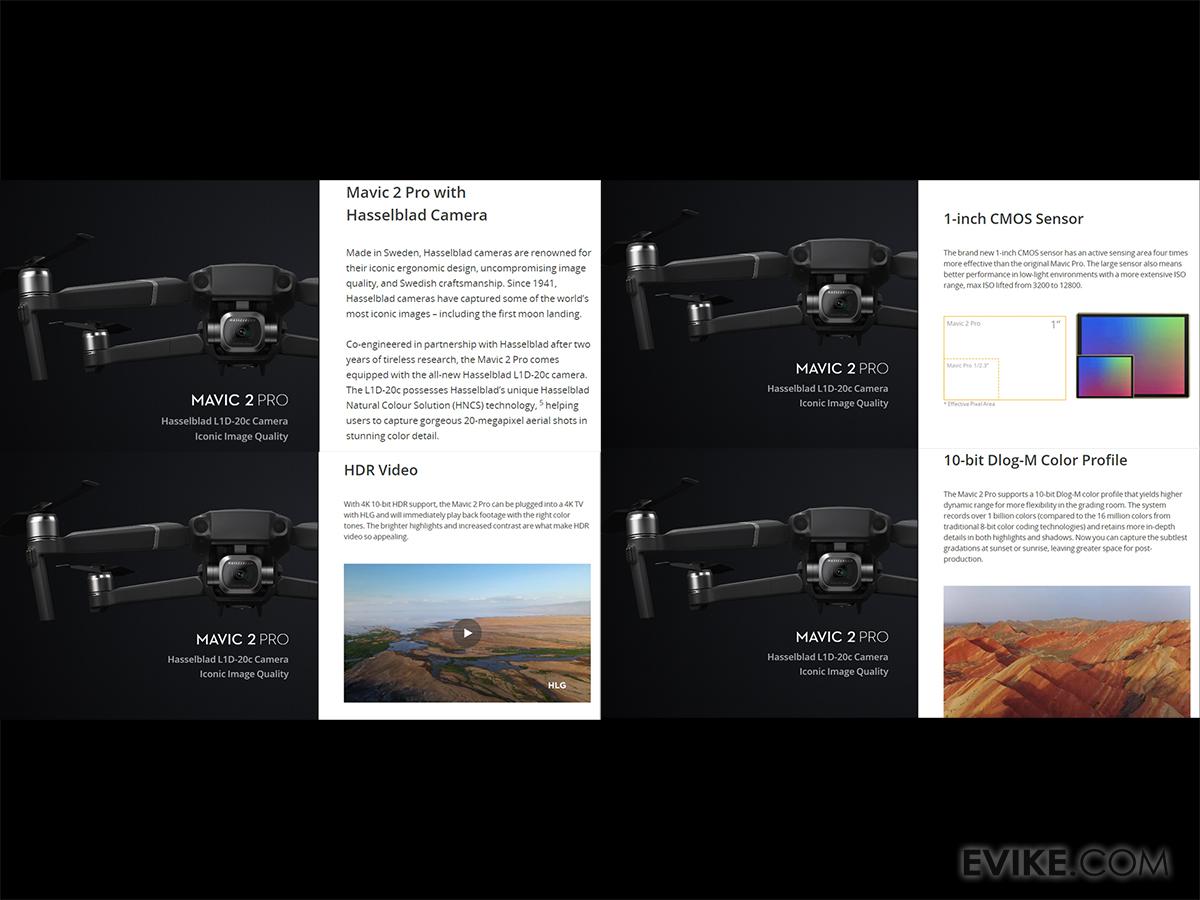This screenshot has width=1200, height=900.
Task: Click the superscript footnote 5 after HNCS technology
Action: [542, 403]
